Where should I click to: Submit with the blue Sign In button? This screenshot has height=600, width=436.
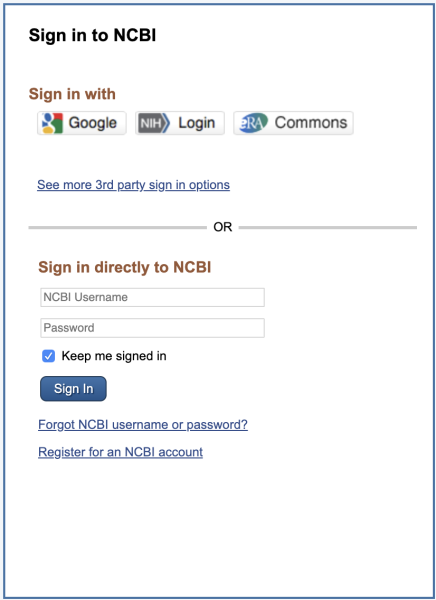click(x=73, y=389)
